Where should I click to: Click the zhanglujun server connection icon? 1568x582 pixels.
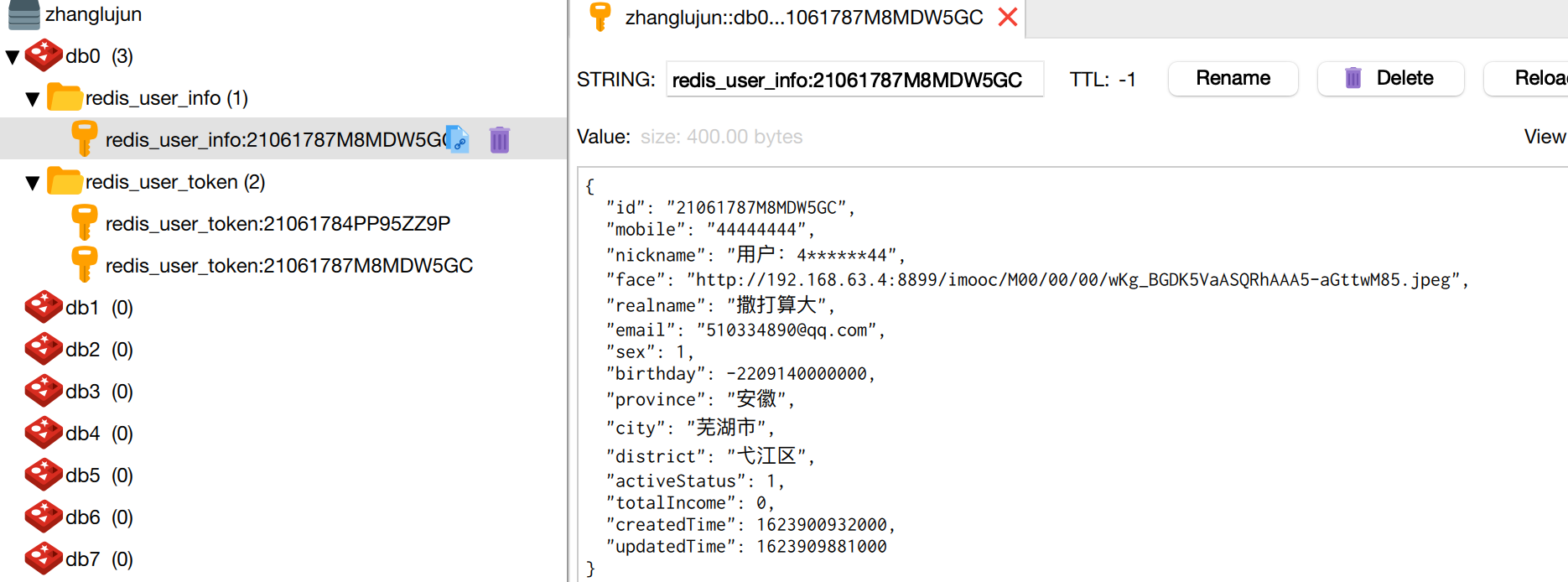(x=23, y=13)
